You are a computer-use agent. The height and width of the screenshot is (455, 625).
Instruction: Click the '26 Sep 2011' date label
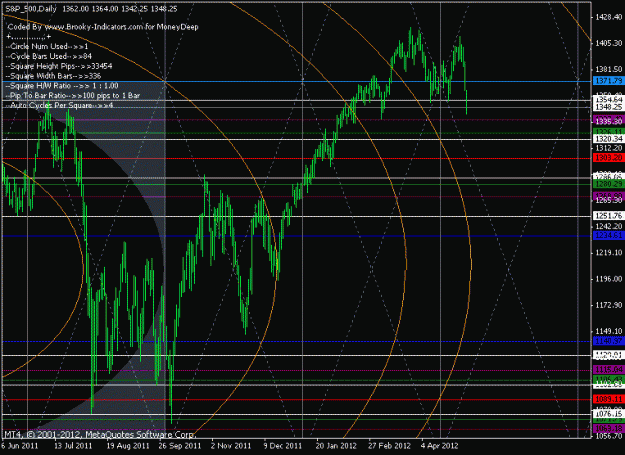180,445
